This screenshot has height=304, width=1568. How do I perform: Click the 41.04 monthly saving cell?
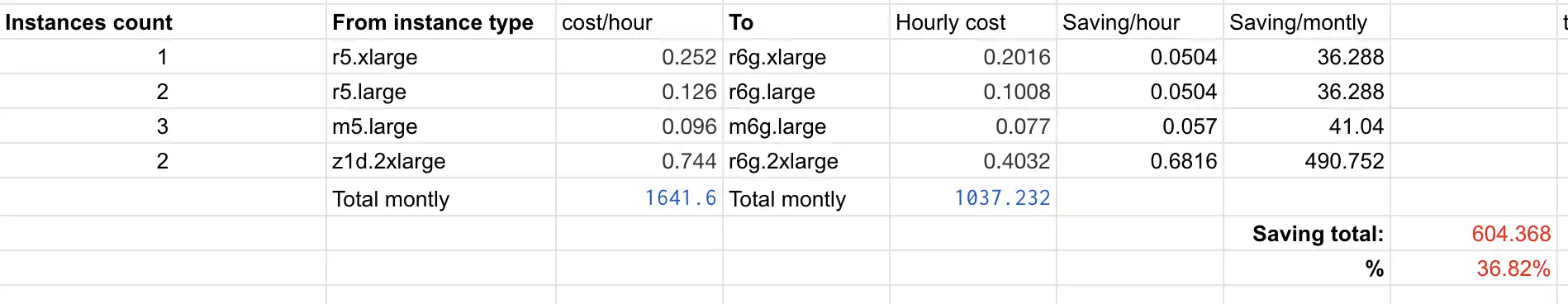1306,126
